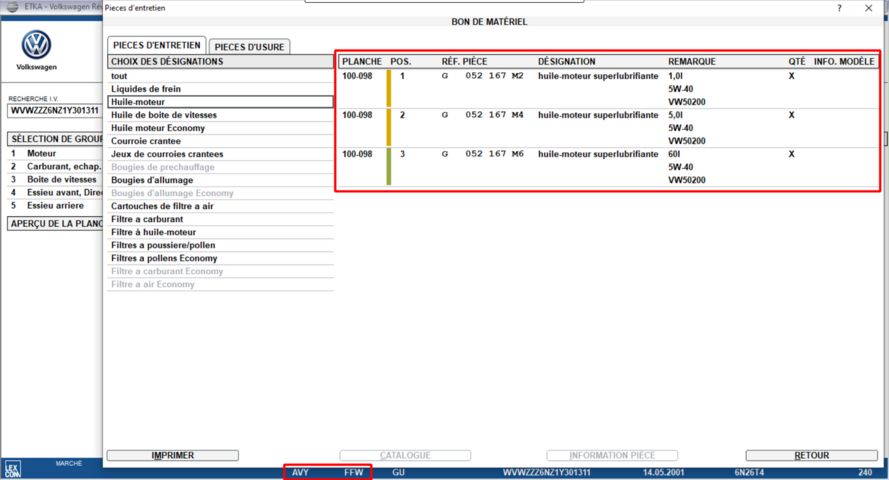Click the green color bar of position 3

tap(389, 167)
